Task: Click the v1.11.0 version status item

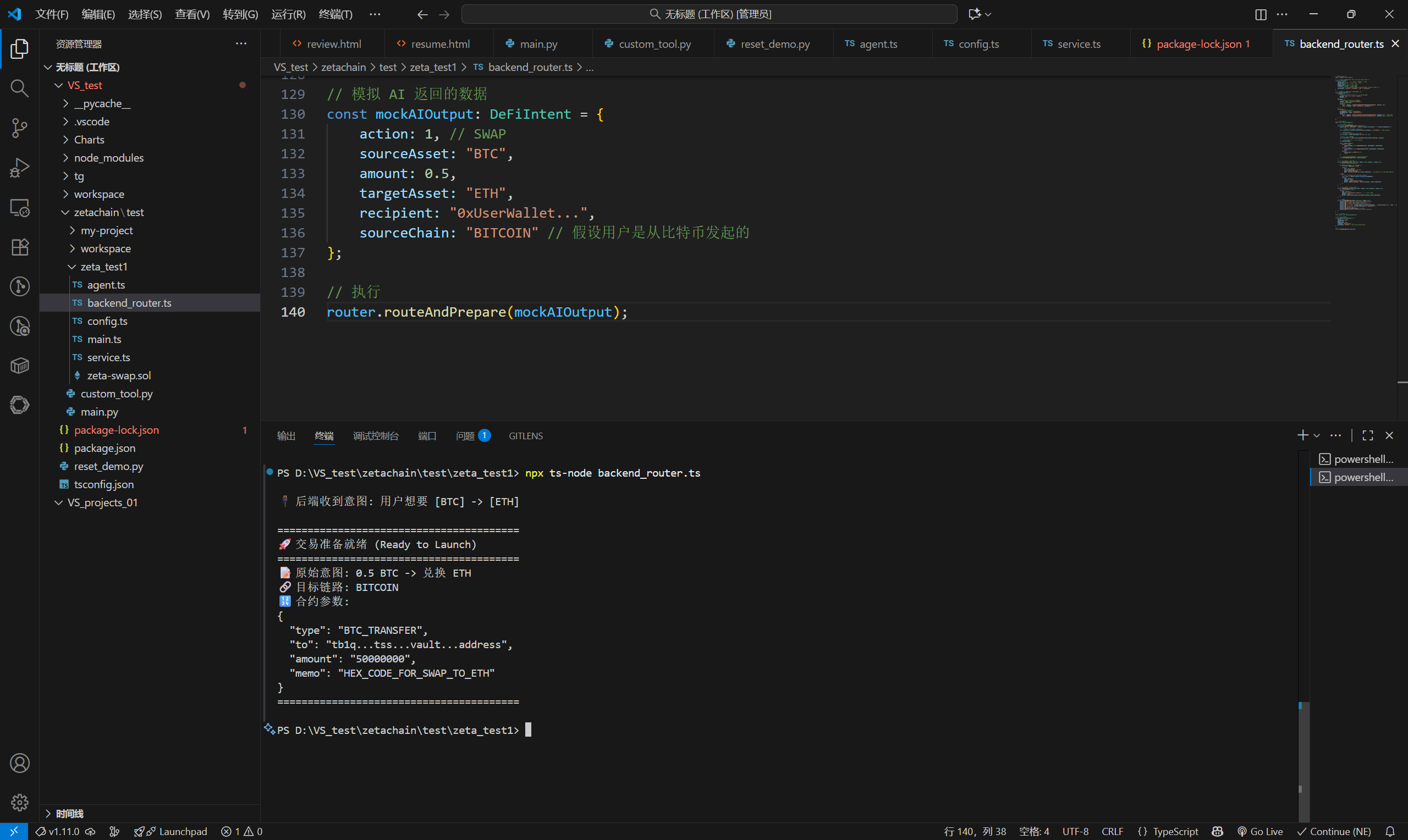Action: (x=64, y=832)
